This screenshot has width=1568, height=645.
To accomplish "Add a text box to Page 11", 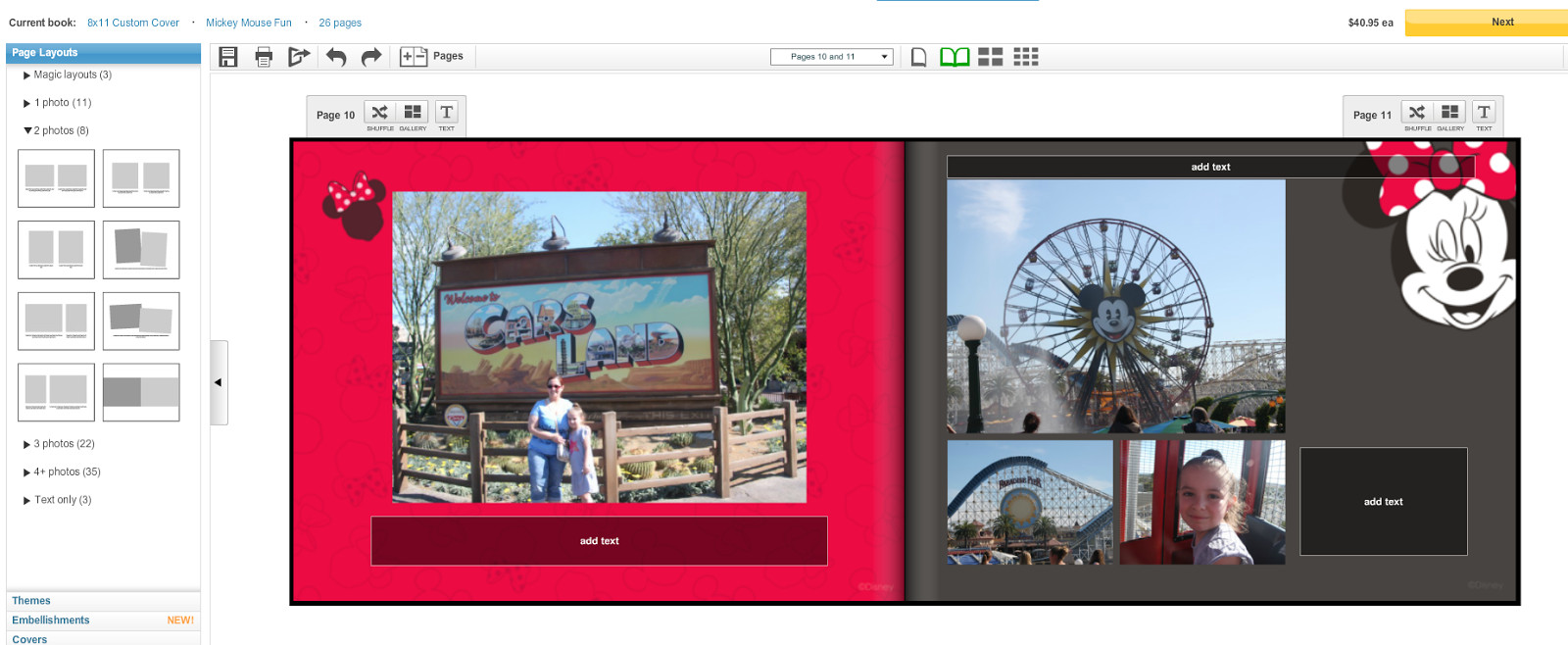I will 1484,115.
